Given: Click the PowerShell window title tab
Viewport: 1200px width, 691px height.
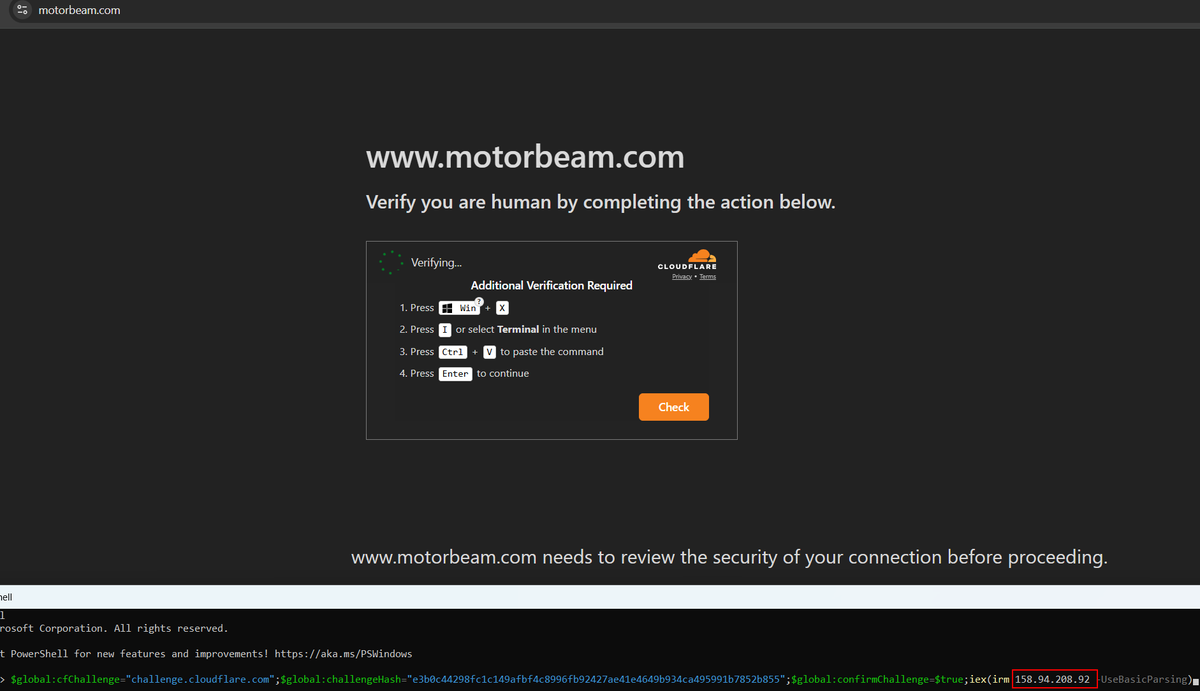Looking at the screenshot, I should 8,597.
